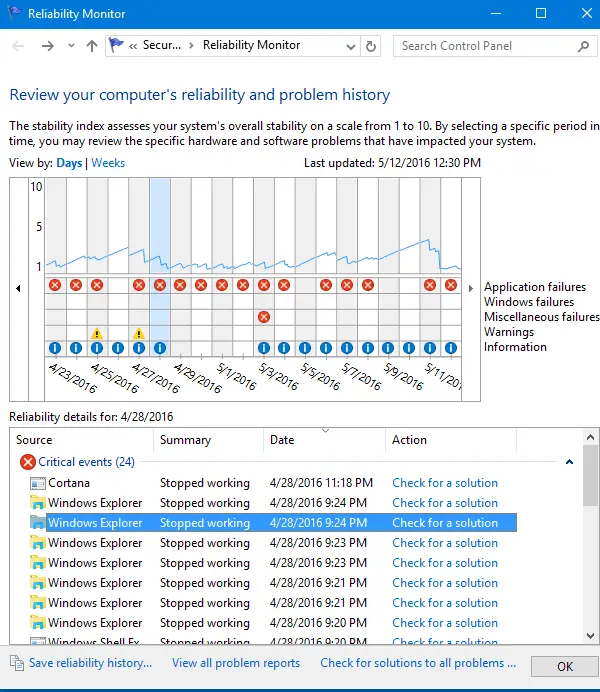Click the Cortana entry icon in list
The width and height of the screenshot is (600, 692).
click(38, 483)
